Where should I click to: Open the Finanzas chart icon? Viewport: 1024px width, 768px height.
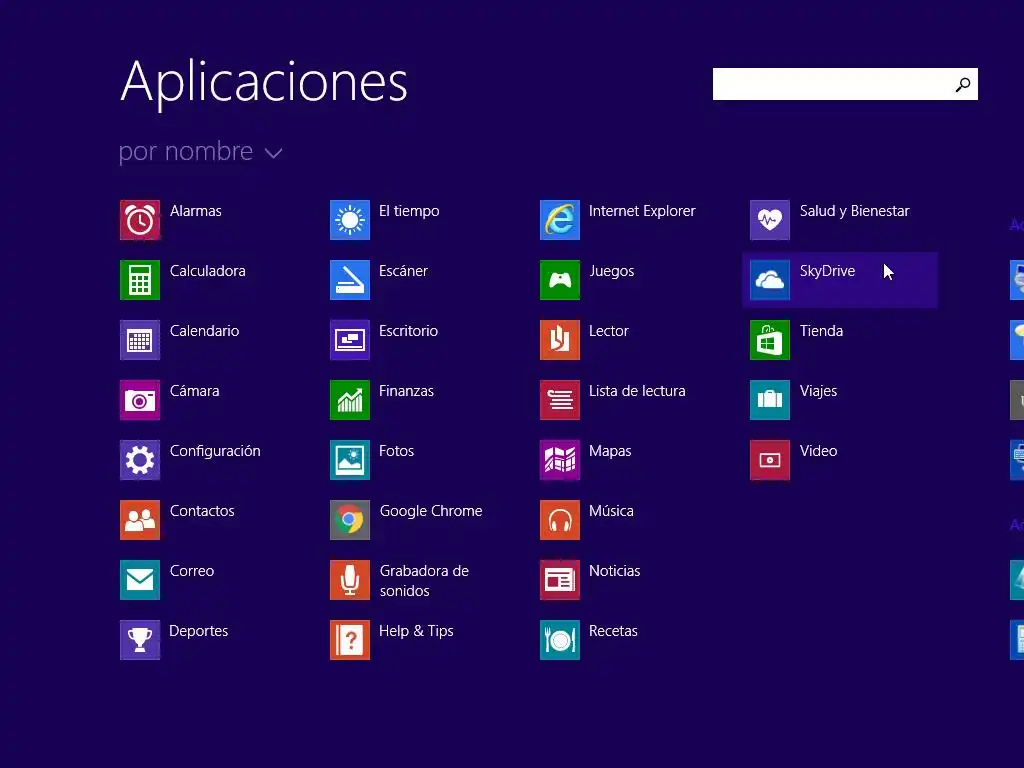pyautogui.click(x=350, y=400)
